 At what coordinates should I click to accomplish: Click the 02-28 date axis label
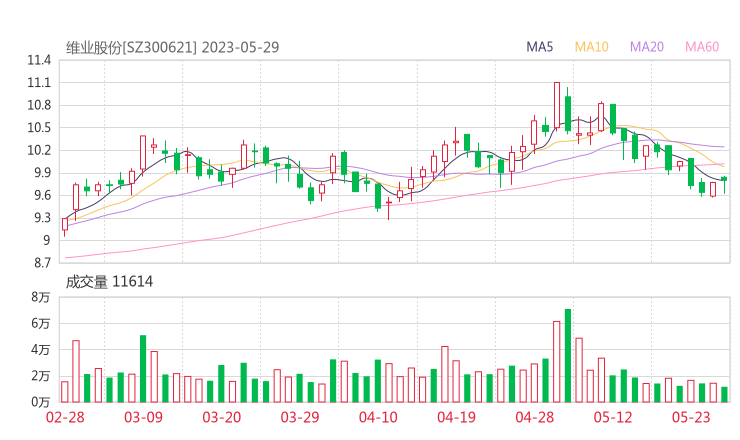65,417
